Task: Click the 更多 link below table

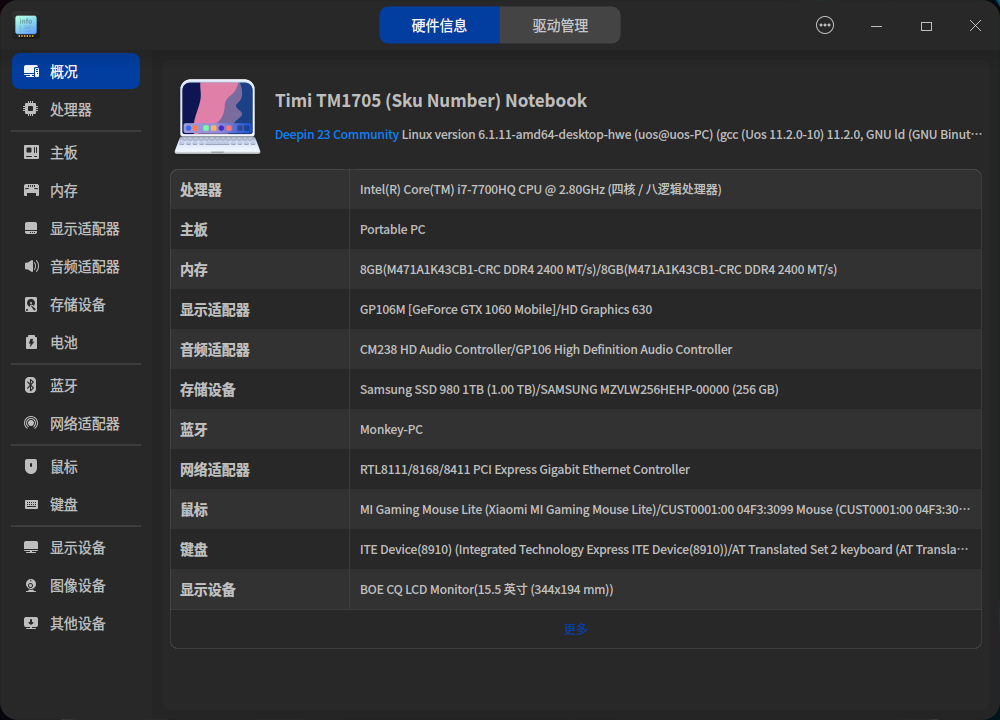Action: click(575, 629)
